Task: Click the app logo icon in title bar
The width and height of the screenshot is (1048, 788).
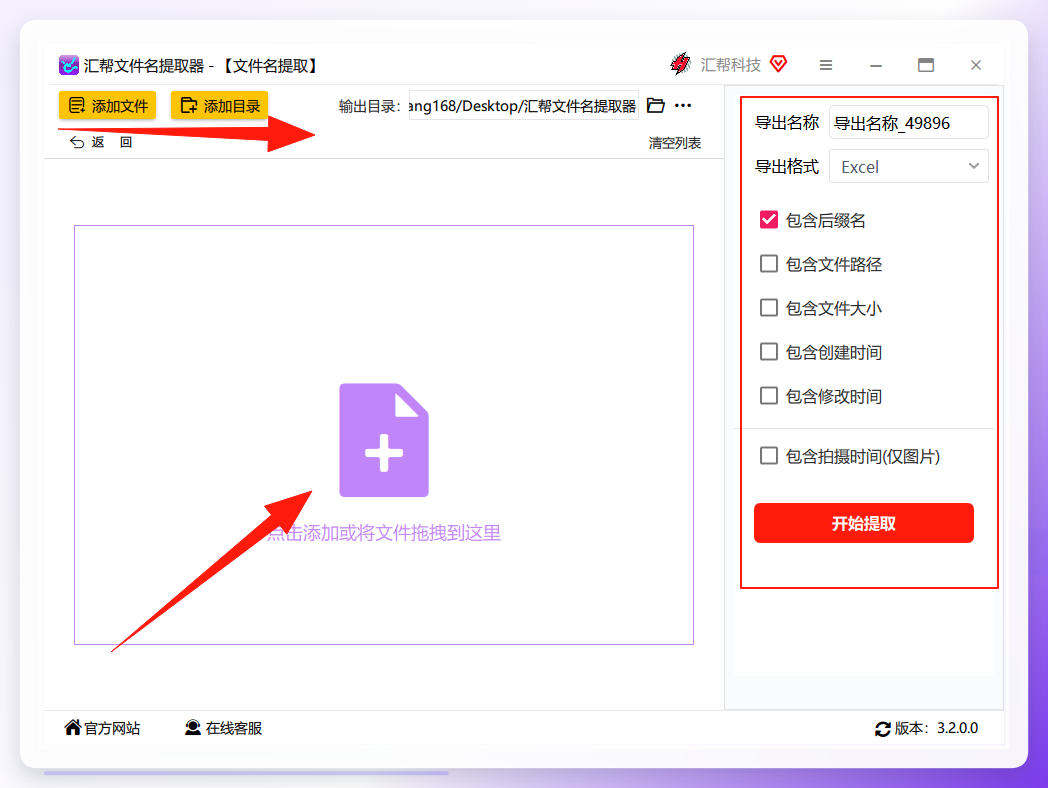Action: click(x=69, y=65)
